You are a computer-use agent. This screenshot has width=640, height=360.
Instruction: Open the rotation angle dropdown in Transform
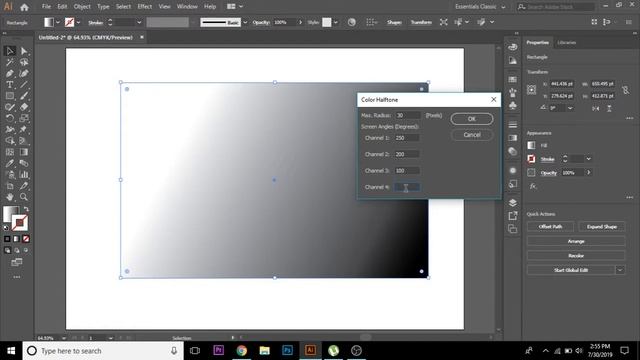(x=570, y=108)
